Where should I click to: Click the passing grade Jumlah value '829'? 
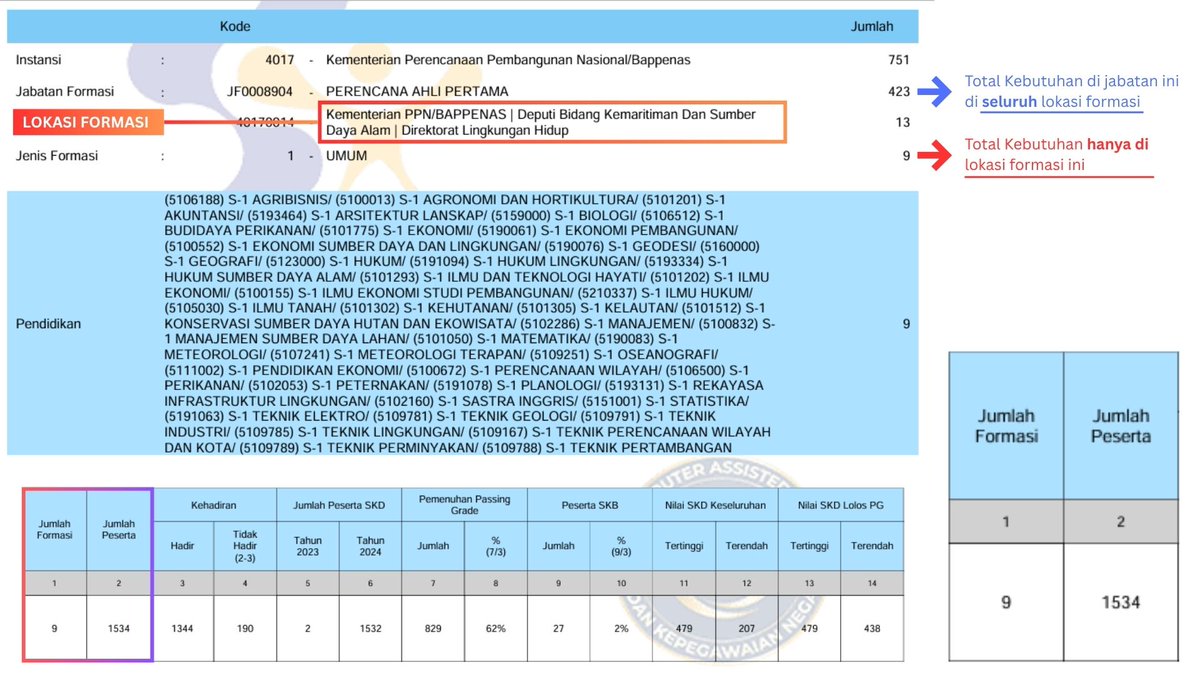point(433,628)
